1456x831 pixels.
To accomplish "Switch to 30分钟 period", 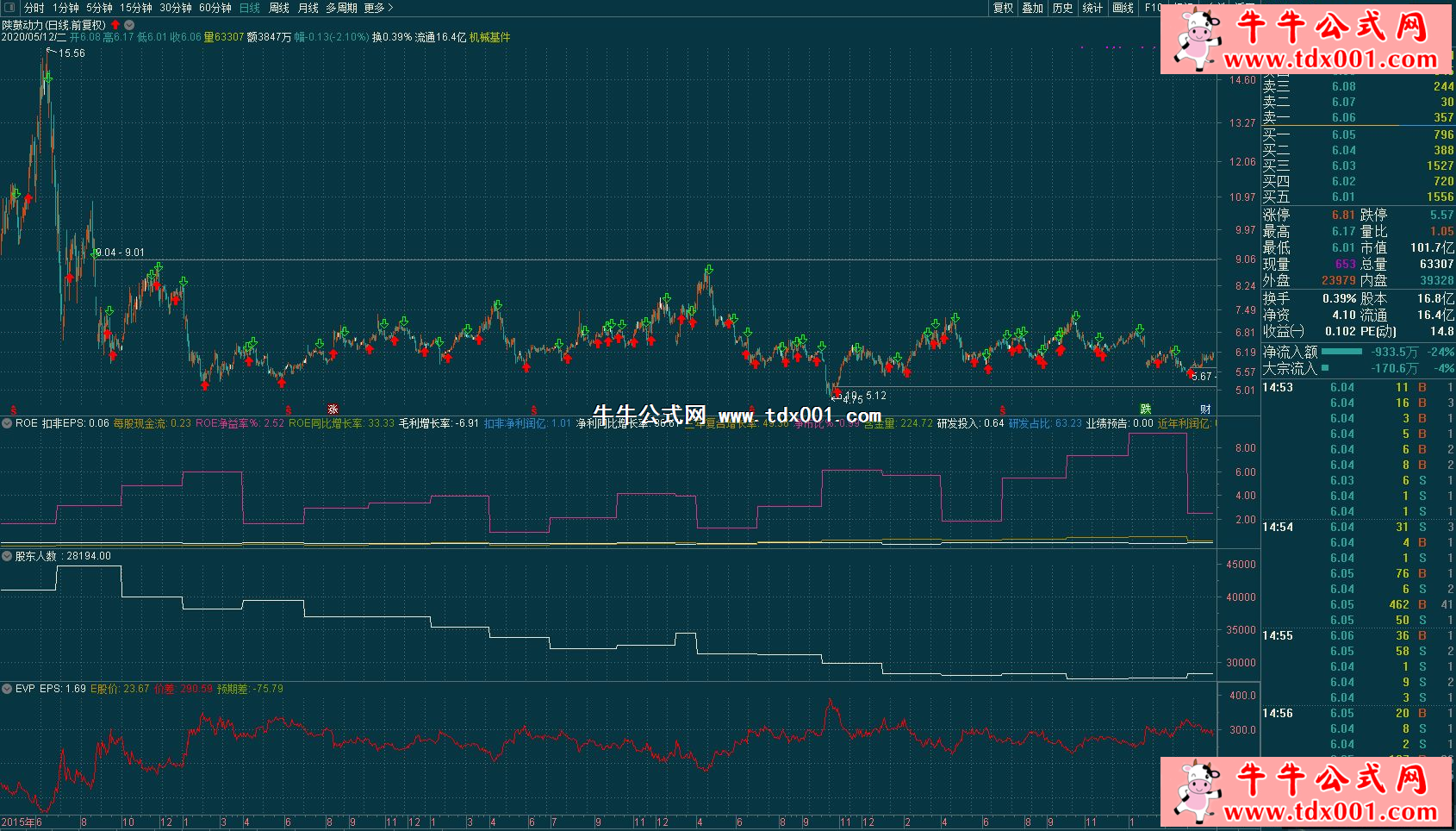I will 176,8.
